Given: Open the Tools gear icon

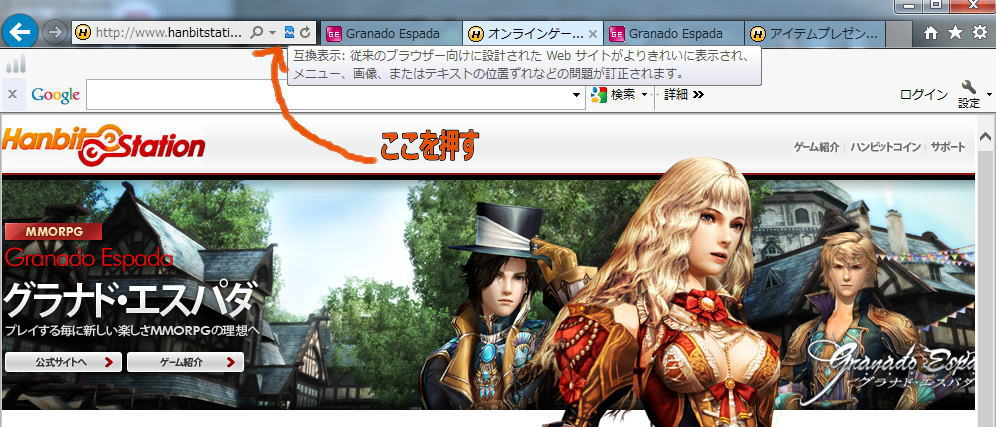Looking at the screenshot, I should click(980, 33).
